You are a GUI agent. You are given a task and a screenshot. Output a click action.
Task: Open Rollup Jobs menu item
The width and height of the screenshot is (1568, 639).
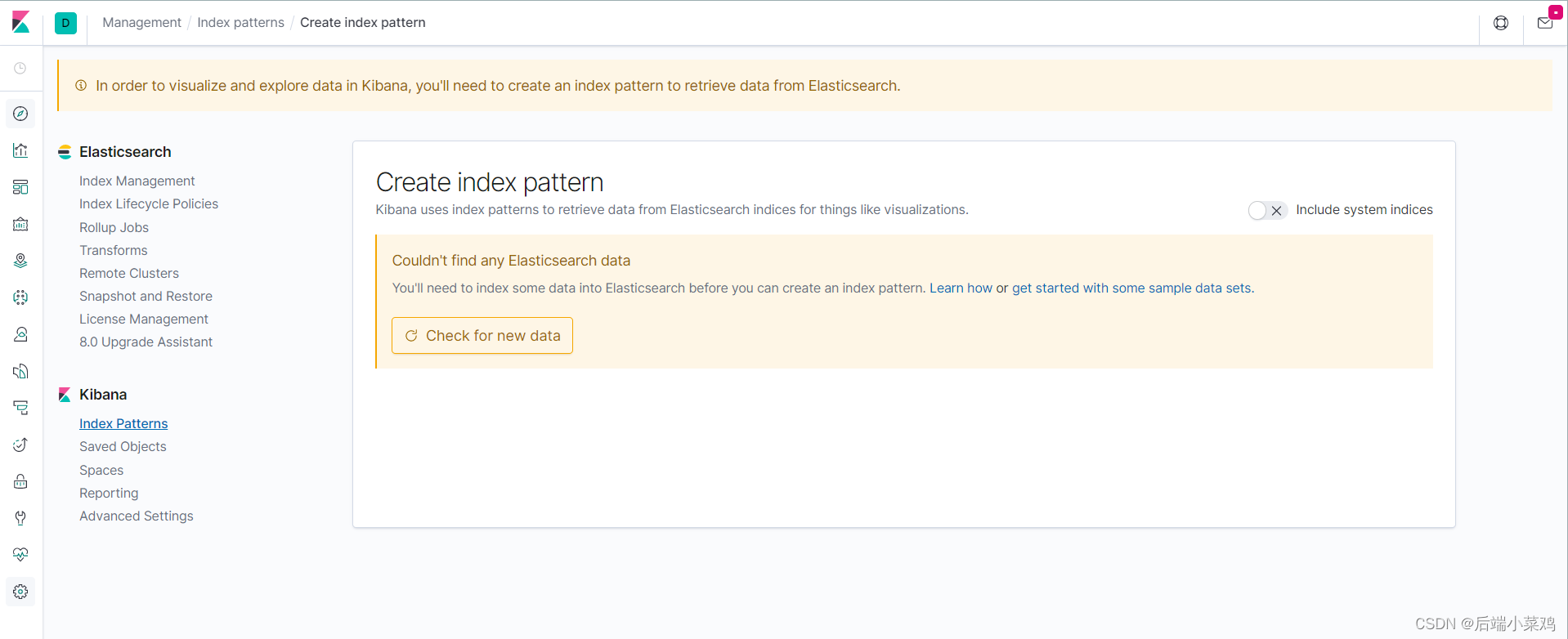114,228
